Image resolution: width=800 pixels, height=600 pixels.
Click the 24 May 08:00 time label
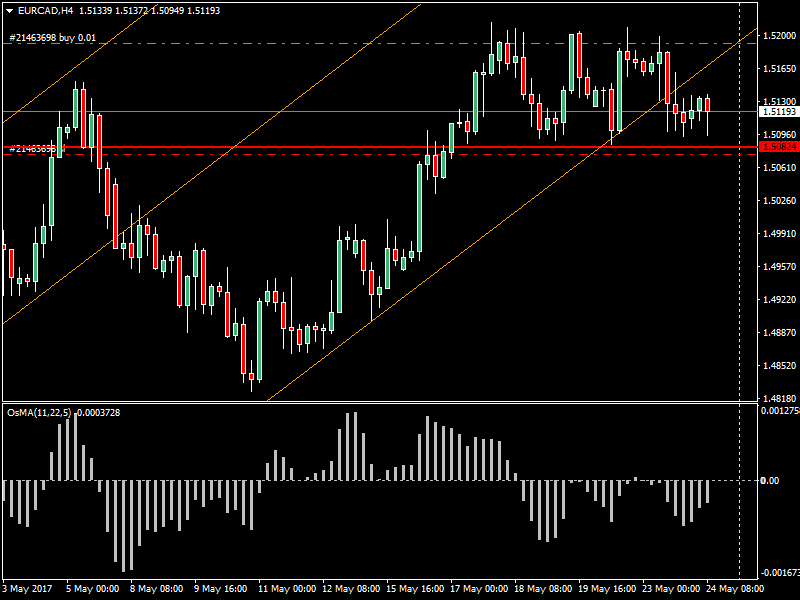tap(735, 589)
